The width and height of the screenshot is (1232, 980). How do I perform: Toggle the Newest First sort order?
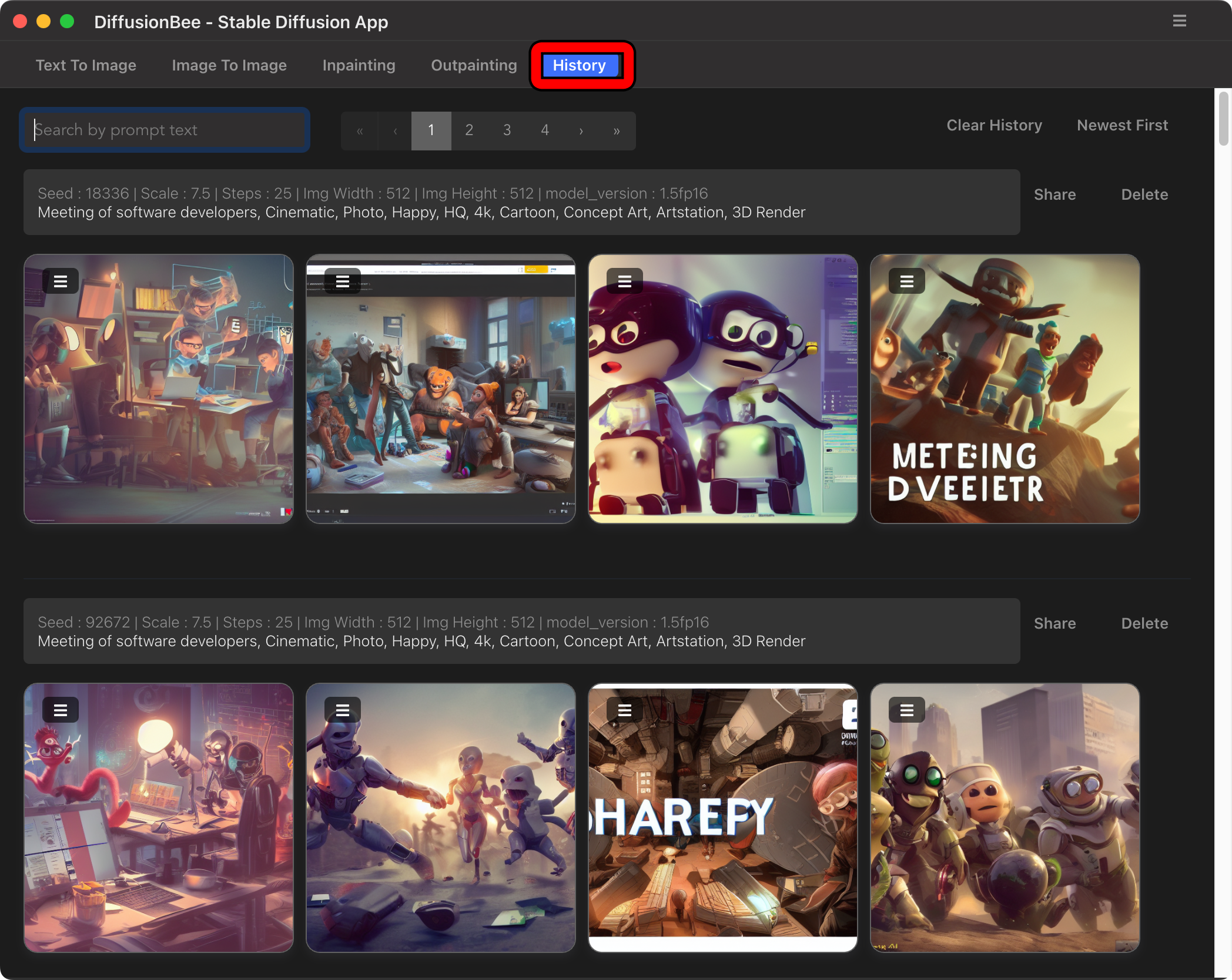[1122, 125]
